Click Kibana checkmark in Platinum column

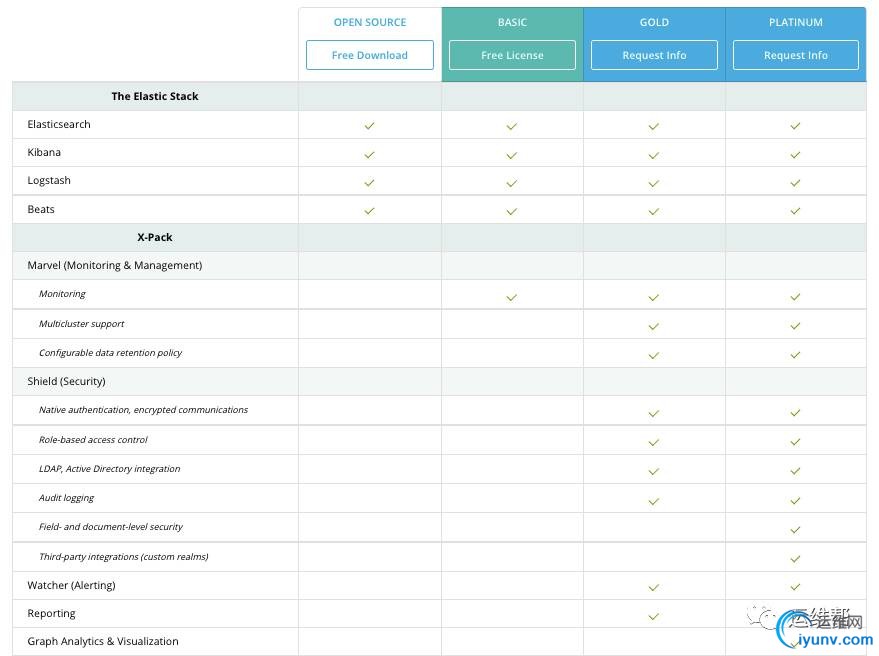tap(795, 154)
